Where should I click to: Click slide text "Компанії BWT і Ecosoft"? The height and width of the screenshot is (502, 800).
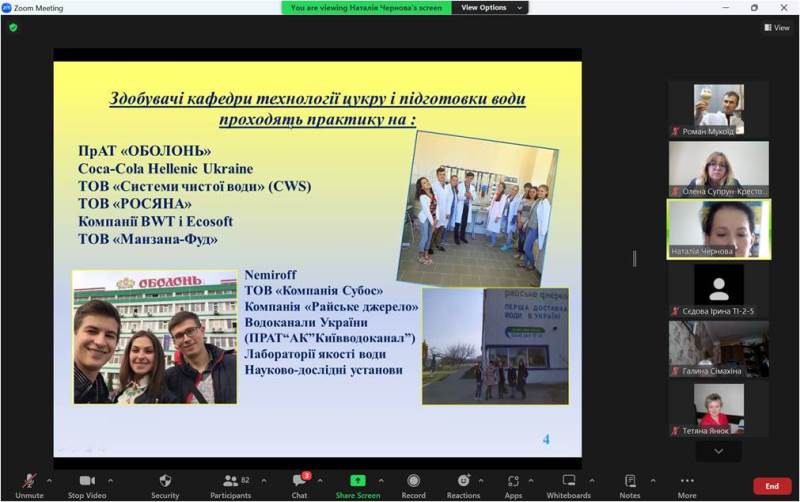(155, 221)
